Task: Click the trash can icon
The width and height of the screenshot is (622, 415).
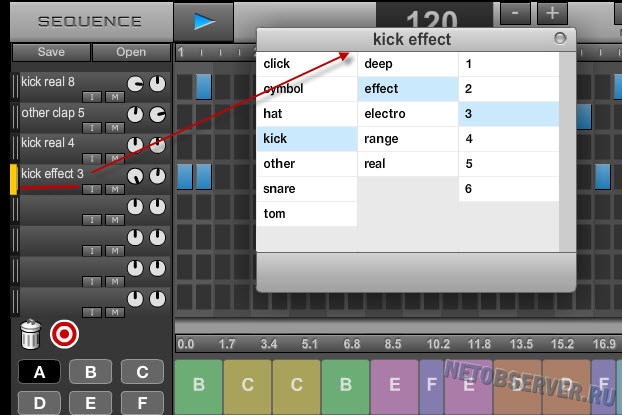Action: coord(30,334)
